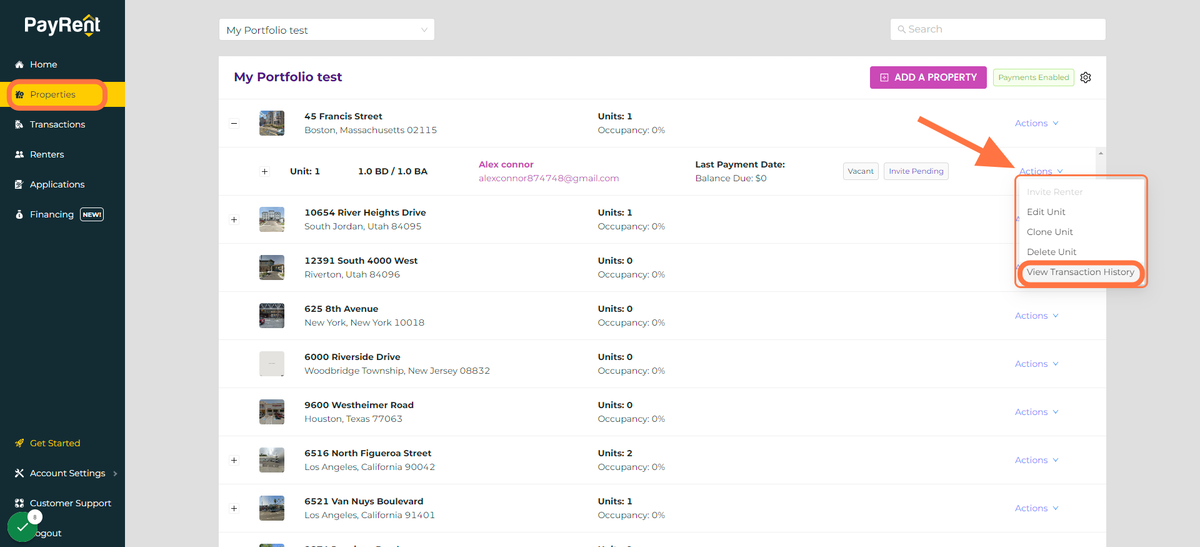This screenshot has height=548, width=1200.
Task: Open Customer Support
Action: [x=62, y=503]
